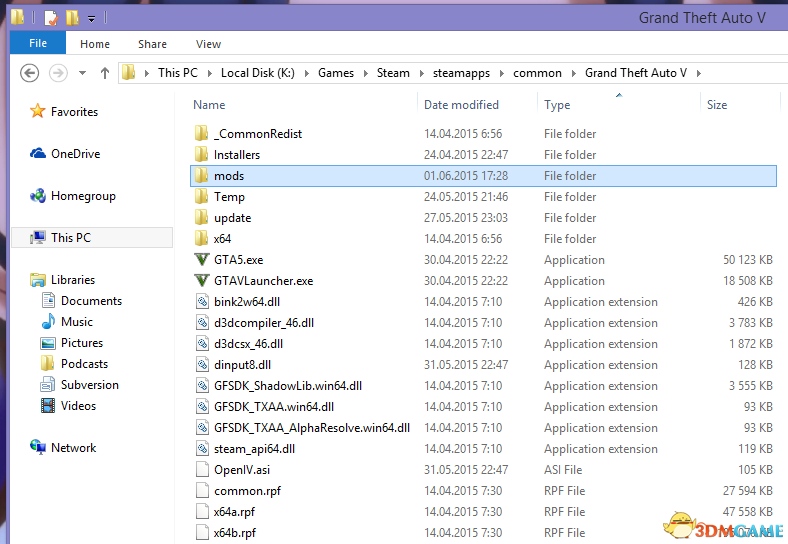Select the d3dcsx_46.dll file icon

click(202, 343)
